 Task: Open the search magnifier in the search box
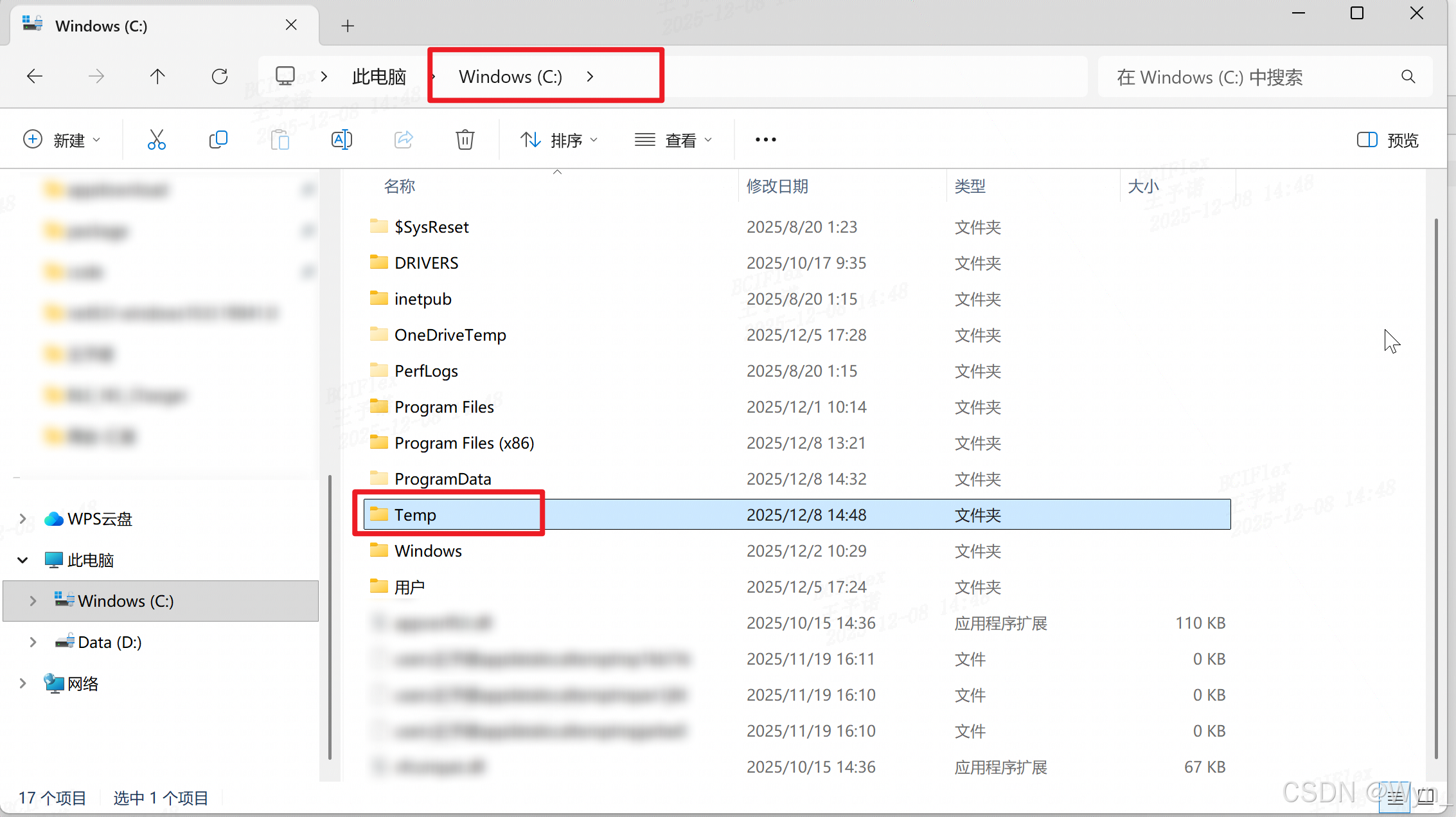(x=1408, y=76)
